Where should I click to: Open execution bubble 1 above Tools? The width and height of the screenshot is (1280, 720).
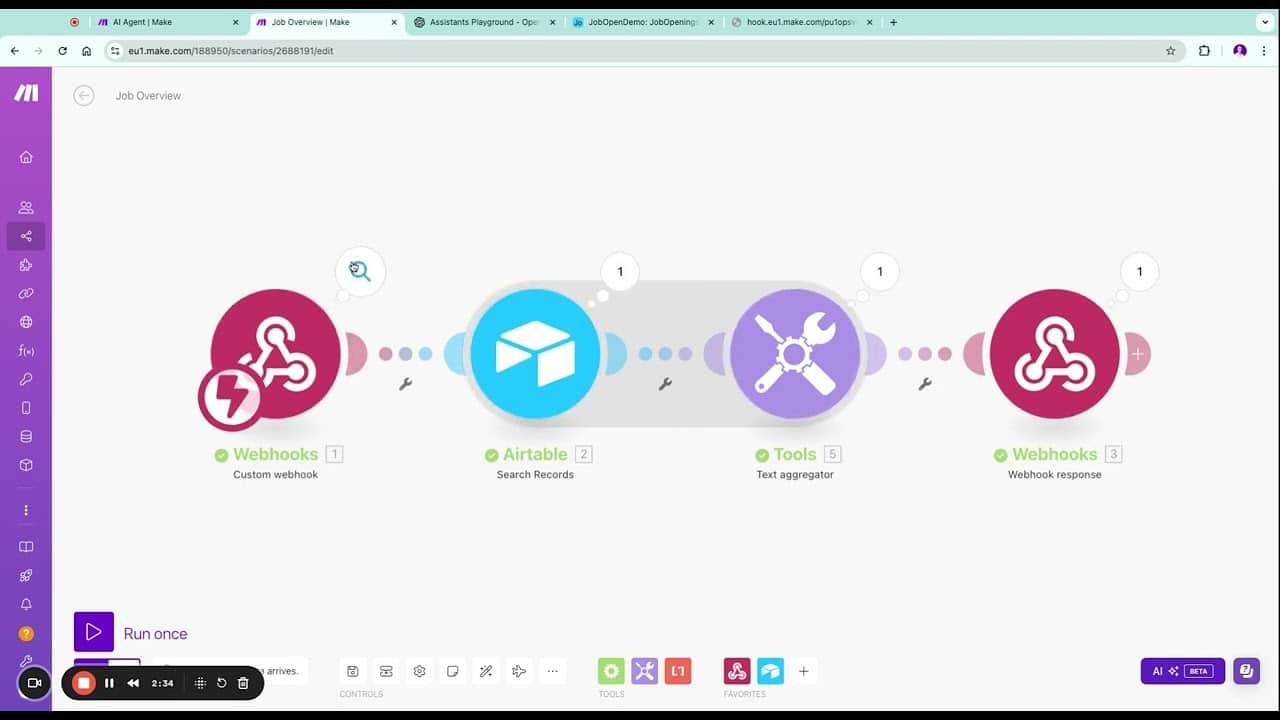tap(880, 271)
